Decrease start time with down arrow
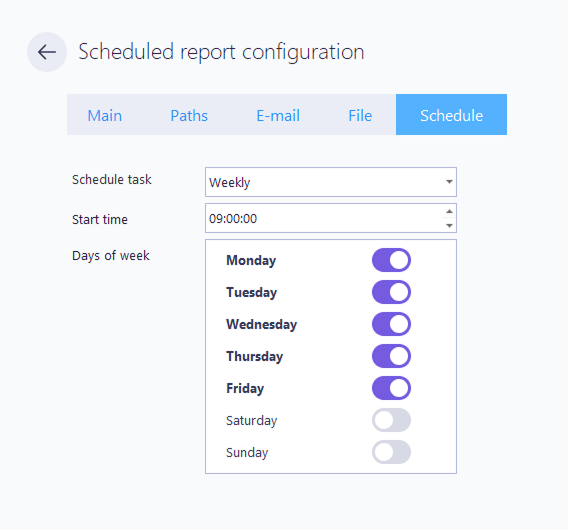Screen dimensions: 568x530 tap(449, 225)
